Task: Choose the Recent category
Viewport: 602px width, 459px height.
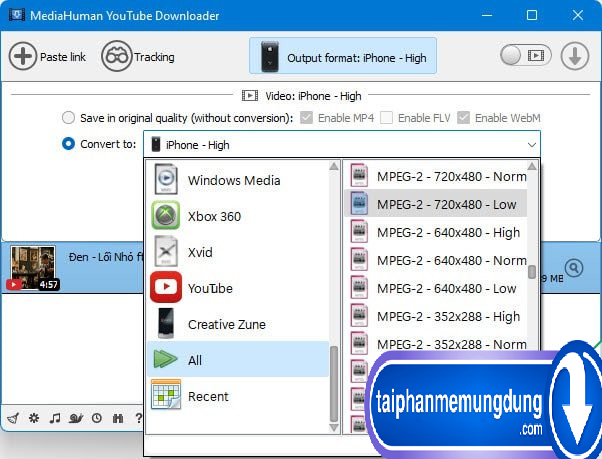Action: click(238, 396)
